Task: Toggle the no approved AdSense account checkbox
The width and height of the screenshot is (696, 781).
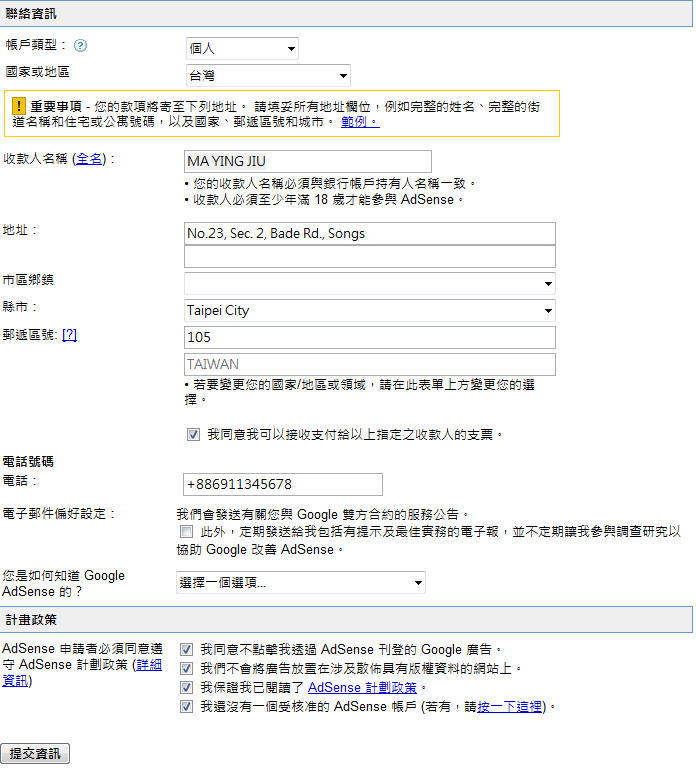Action: 186,707
